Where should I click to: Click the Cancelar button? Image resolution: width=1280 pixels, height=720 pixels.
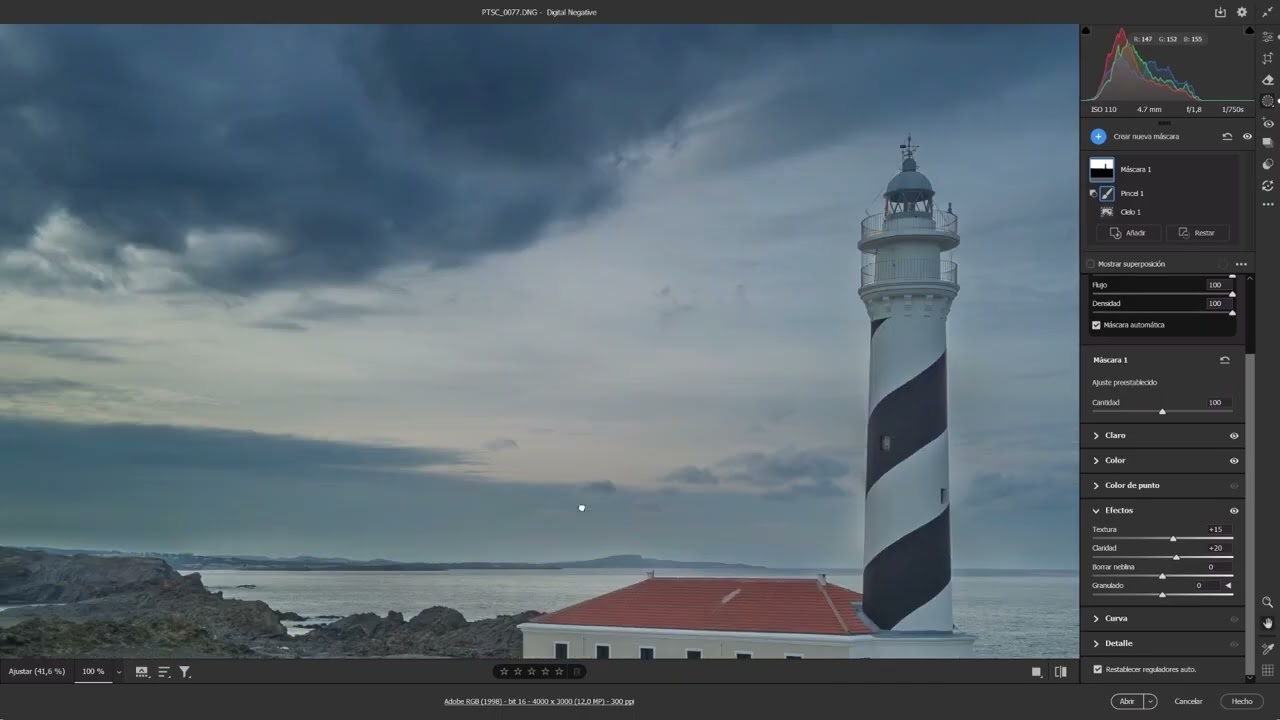click(1188, 701)
